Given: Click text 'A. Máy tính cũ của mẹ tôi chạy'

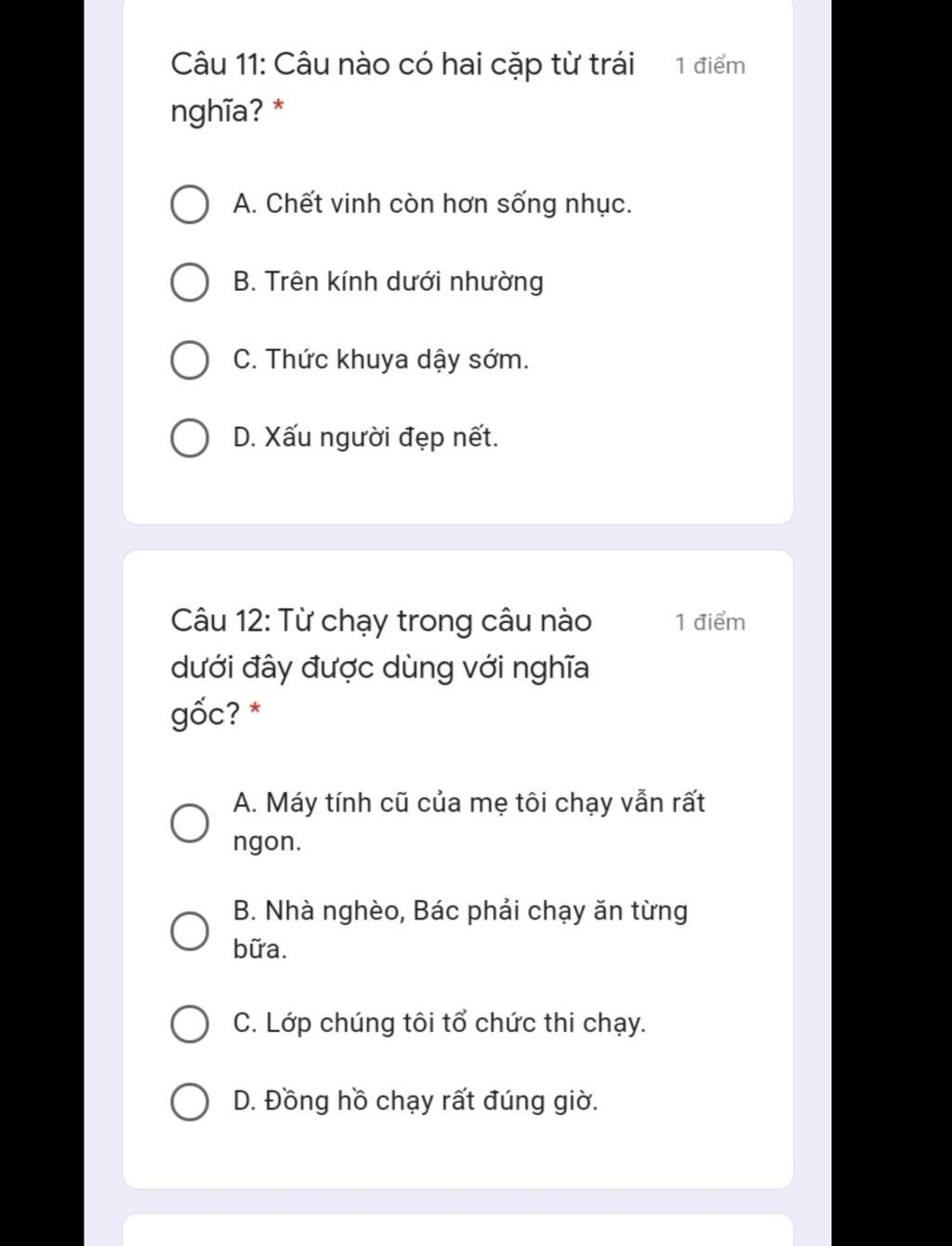Looking at the screenshot, I should point(469,803).
